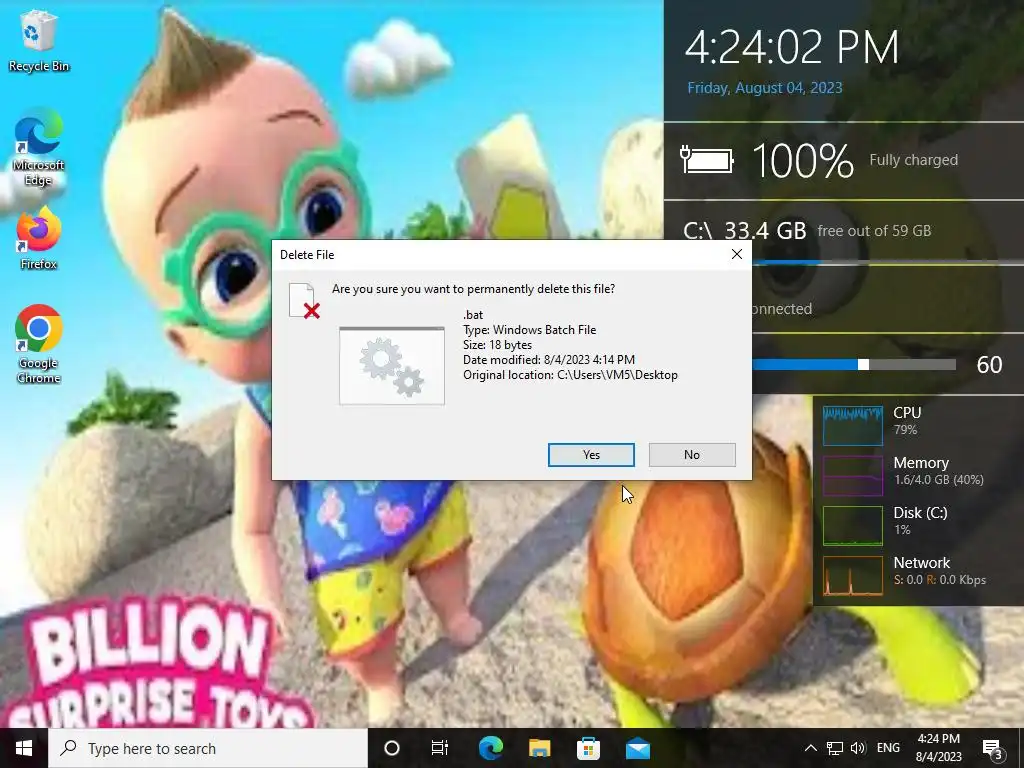
Task: Confirm deletion with the Yes button
Action: coord(591,455)
